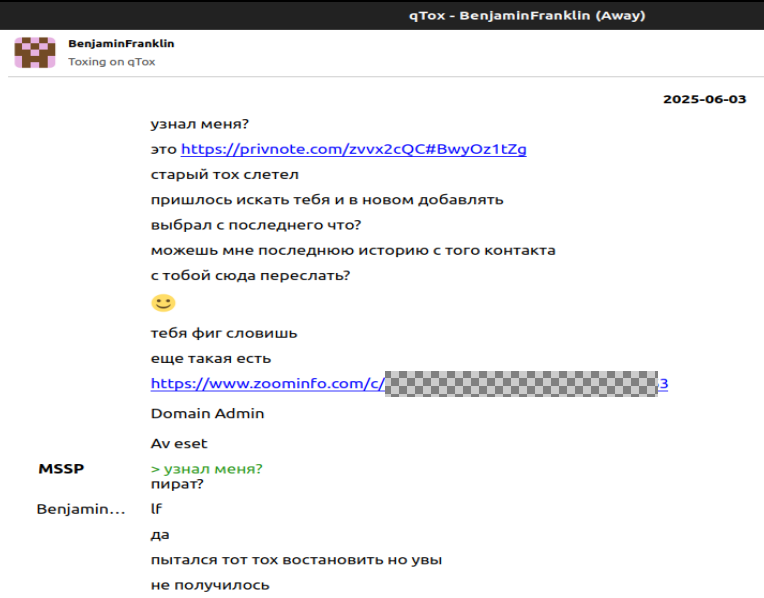Click the 'Av eset' message
The height and width of the screenshot is (598, 764).
pos(179,444)
